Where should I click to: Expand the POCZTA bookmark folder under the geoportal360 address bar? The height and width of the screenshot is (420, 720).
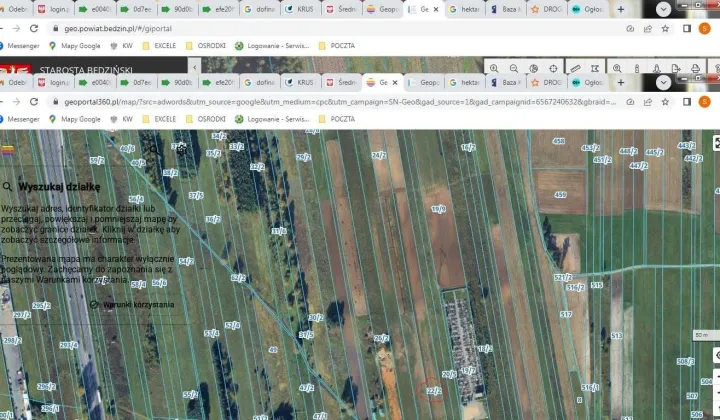point(337,118)
